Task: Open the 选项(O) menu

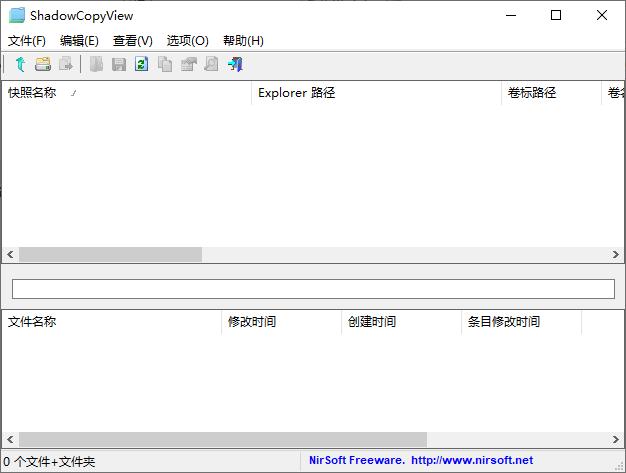Action: (x=187, y=41)
